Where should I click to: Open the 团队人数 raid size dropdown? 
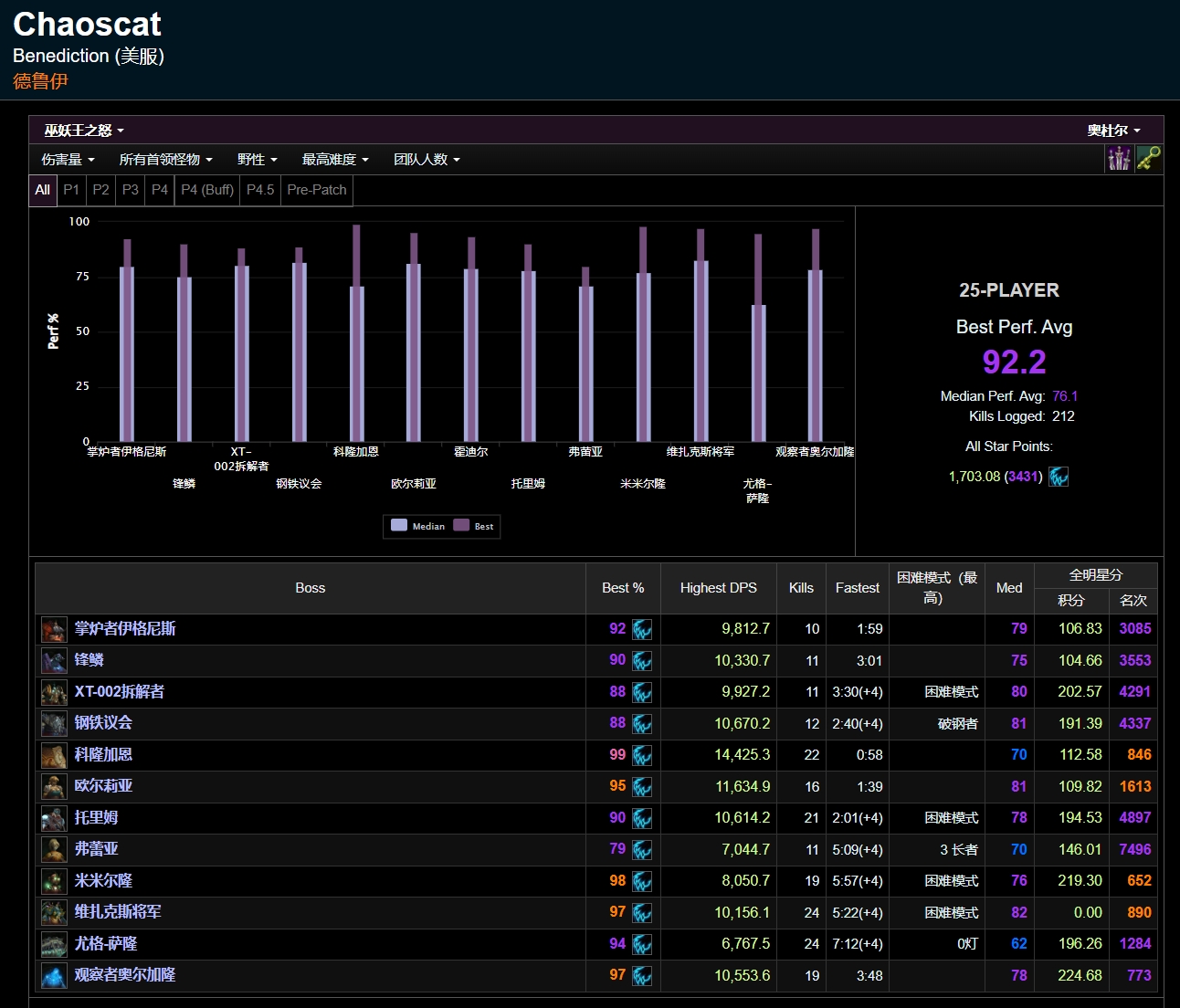[427, 160]
